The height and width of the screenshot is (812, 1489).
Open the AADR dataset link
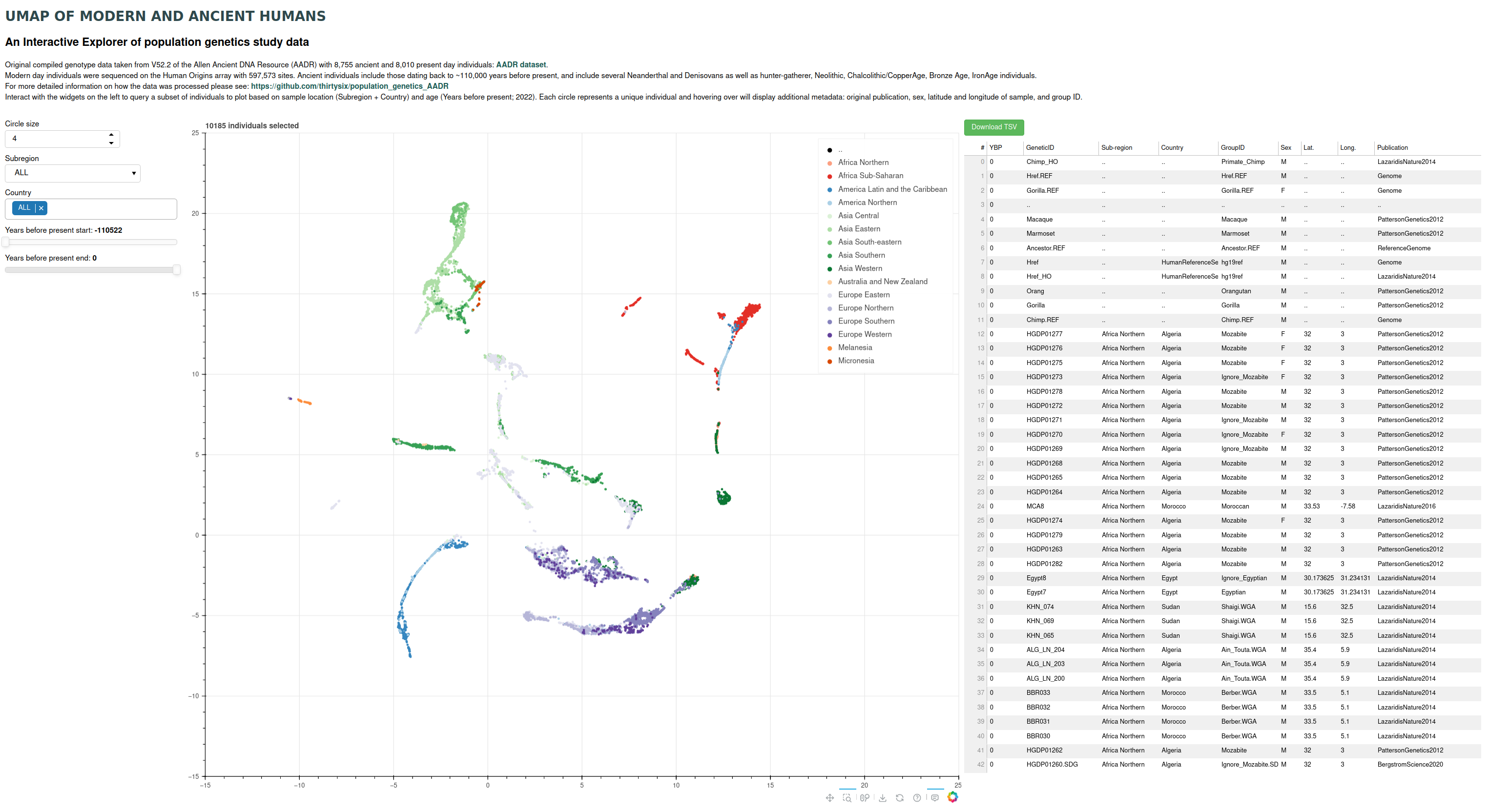[x=520, y=65]
